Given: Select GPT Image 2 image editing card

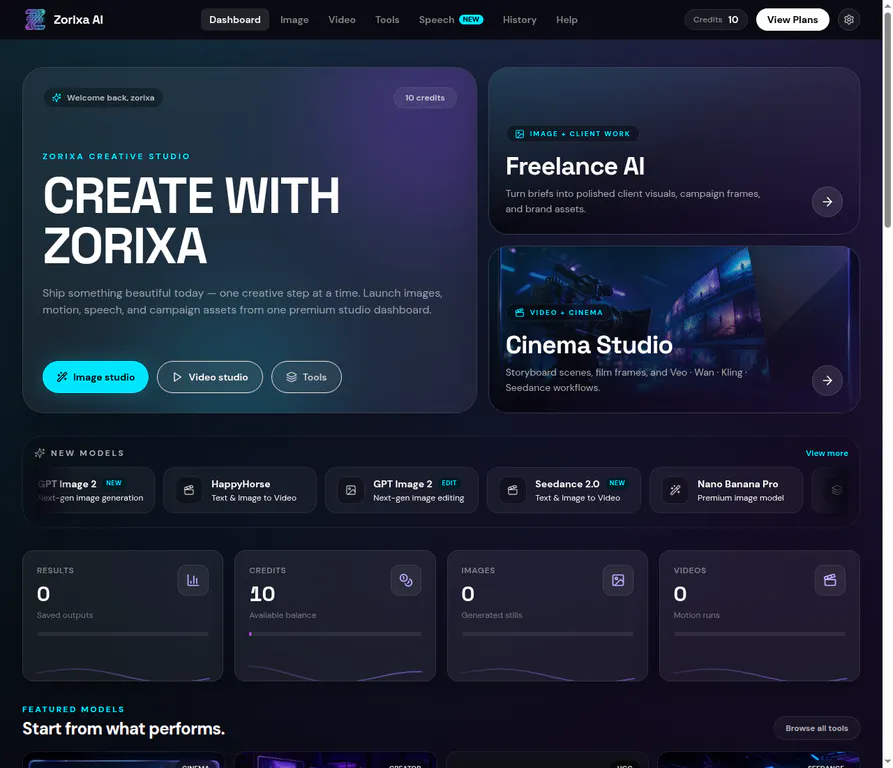Looking at the screenshot, I should click(402, 490).
